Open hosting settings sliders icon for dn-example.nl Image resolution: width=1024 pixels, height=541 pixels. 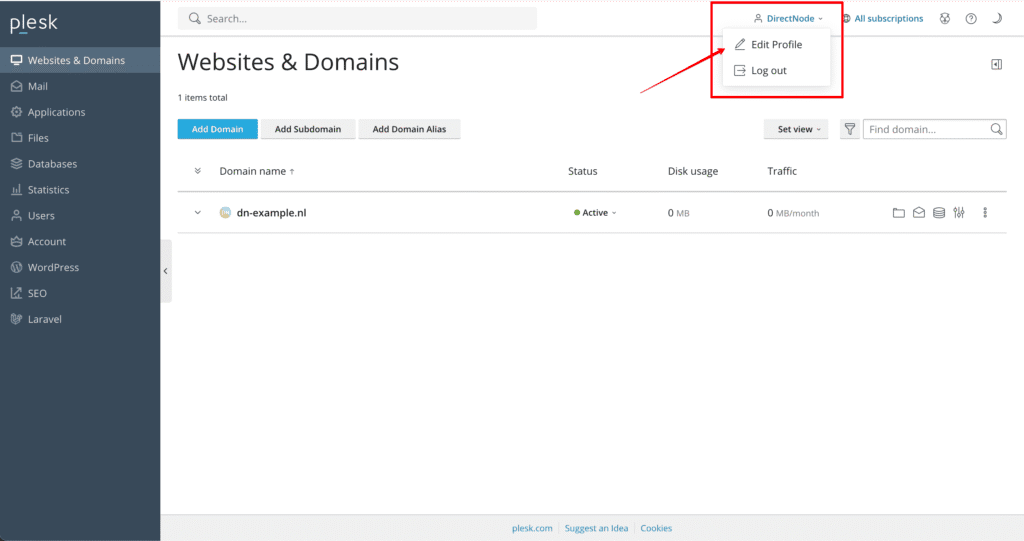[959, 213]
